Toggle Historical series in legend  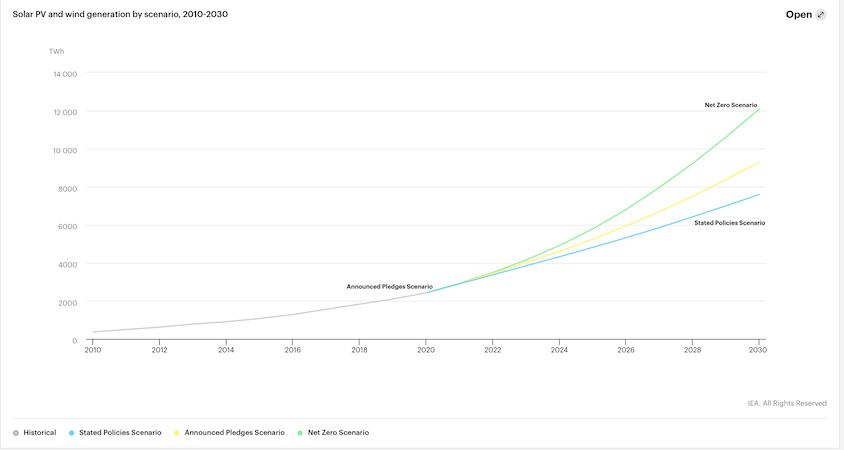(39, 433)
